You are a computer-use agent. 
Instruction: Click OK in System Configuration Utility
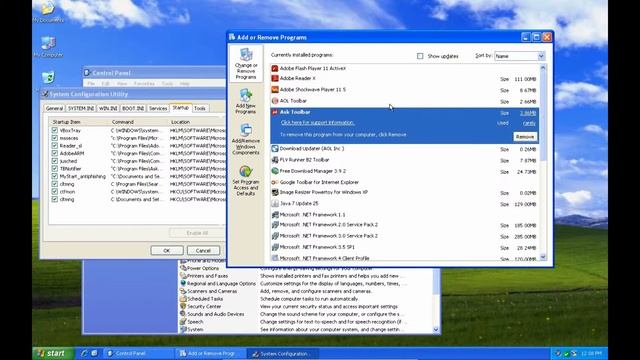pyautogui.click(x=167, y=251)
